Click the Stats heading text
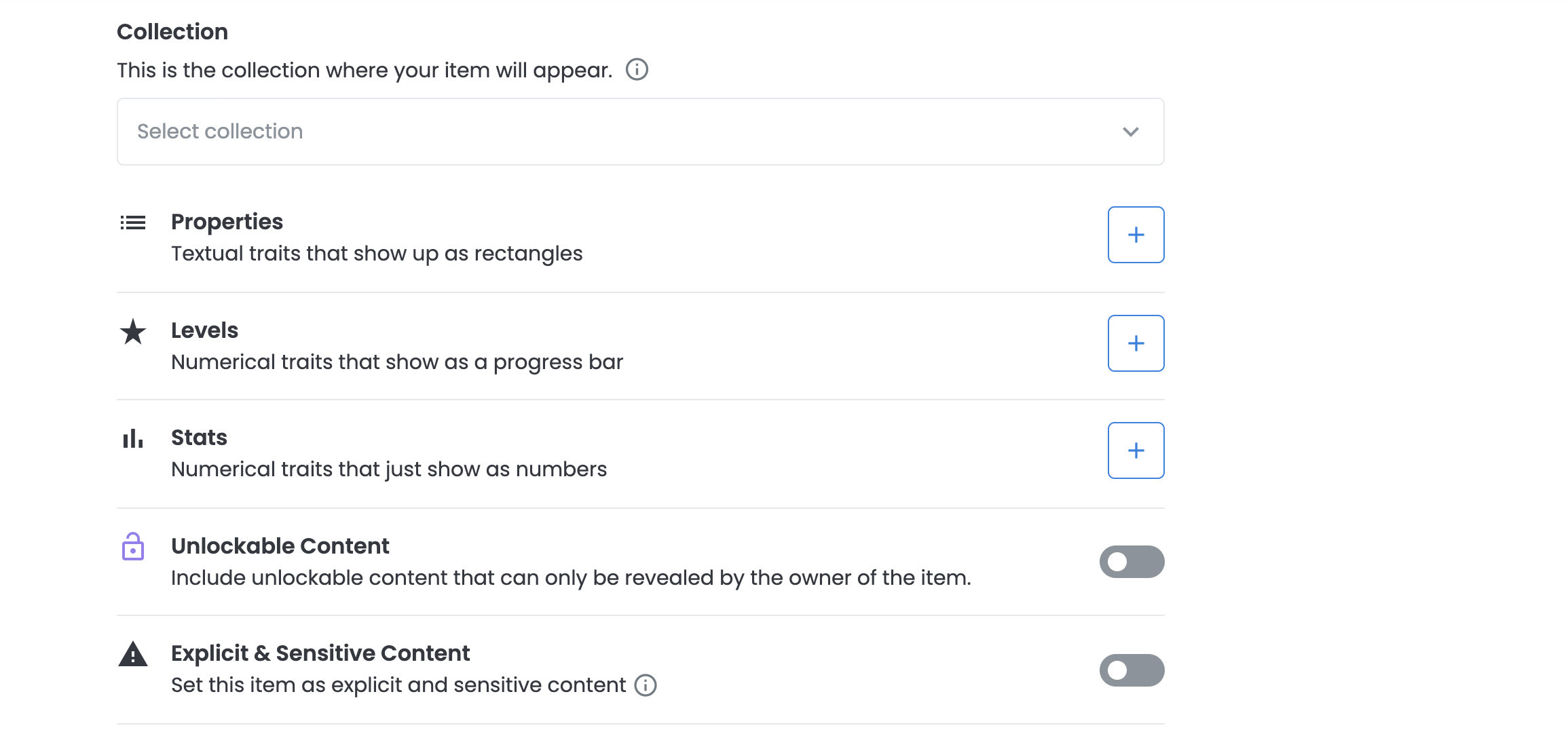Viewport: 1568px width, 749px height. [199, 438]
